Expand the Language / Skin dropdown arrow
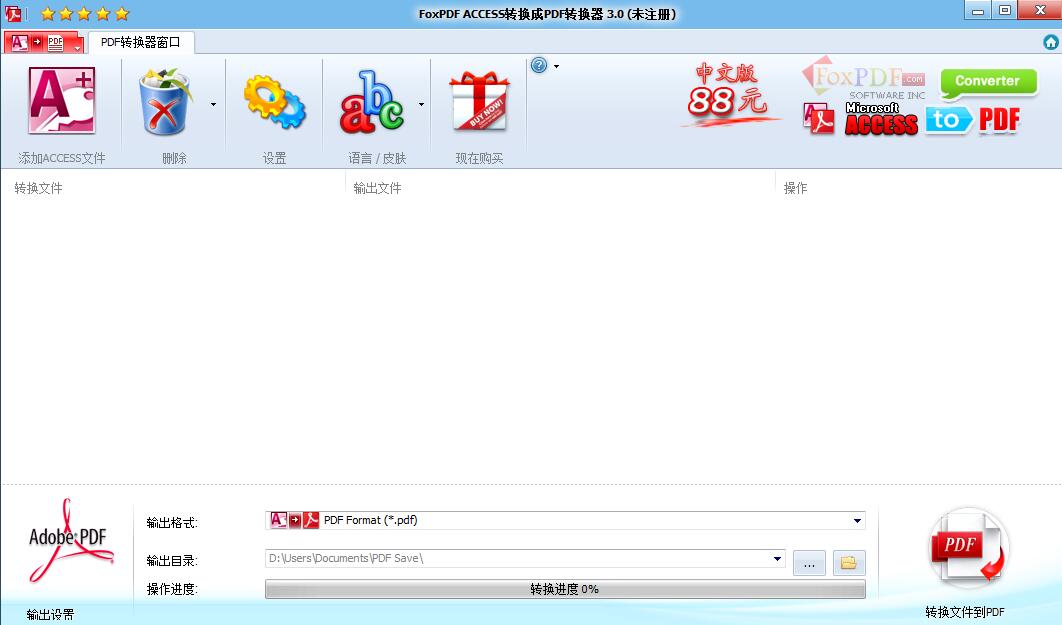The image size is (1062, 625). [x=421, y=104]
